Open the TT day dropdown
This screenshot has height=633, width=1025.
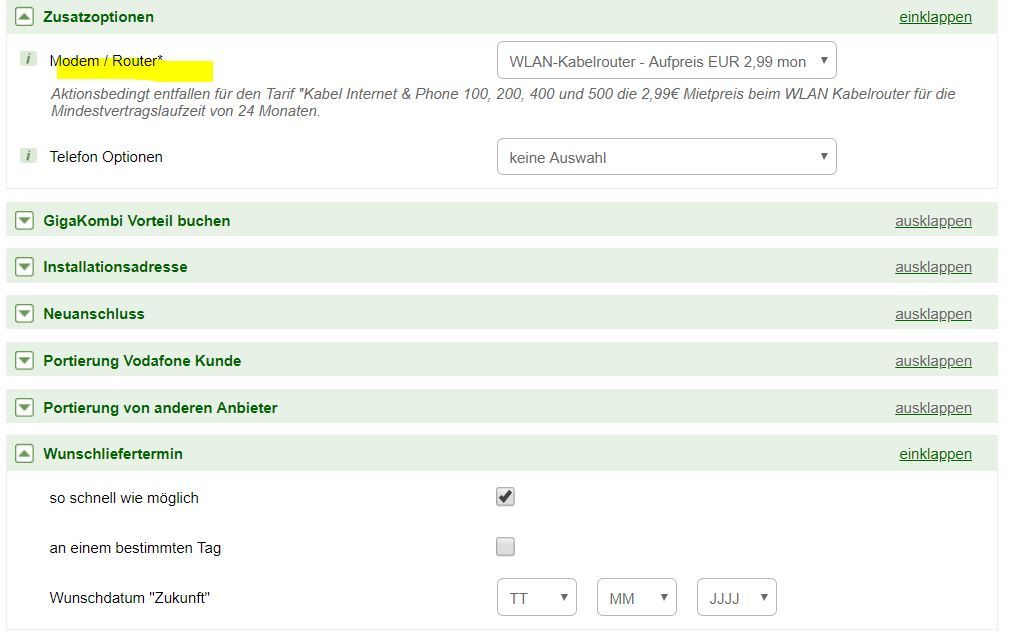536,598
